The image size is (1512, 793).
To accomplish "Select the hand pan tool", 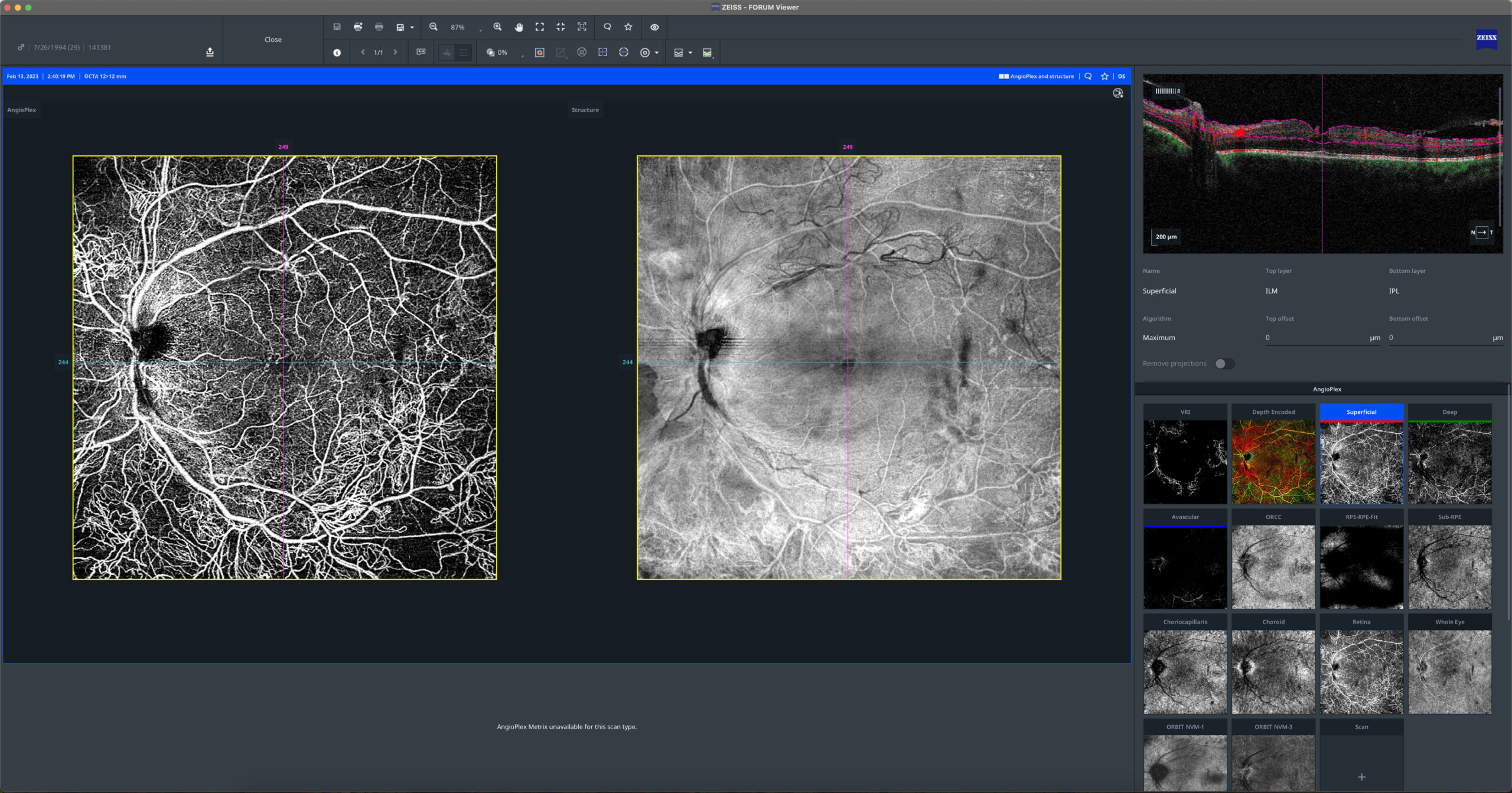I will (x=519, y=27).
